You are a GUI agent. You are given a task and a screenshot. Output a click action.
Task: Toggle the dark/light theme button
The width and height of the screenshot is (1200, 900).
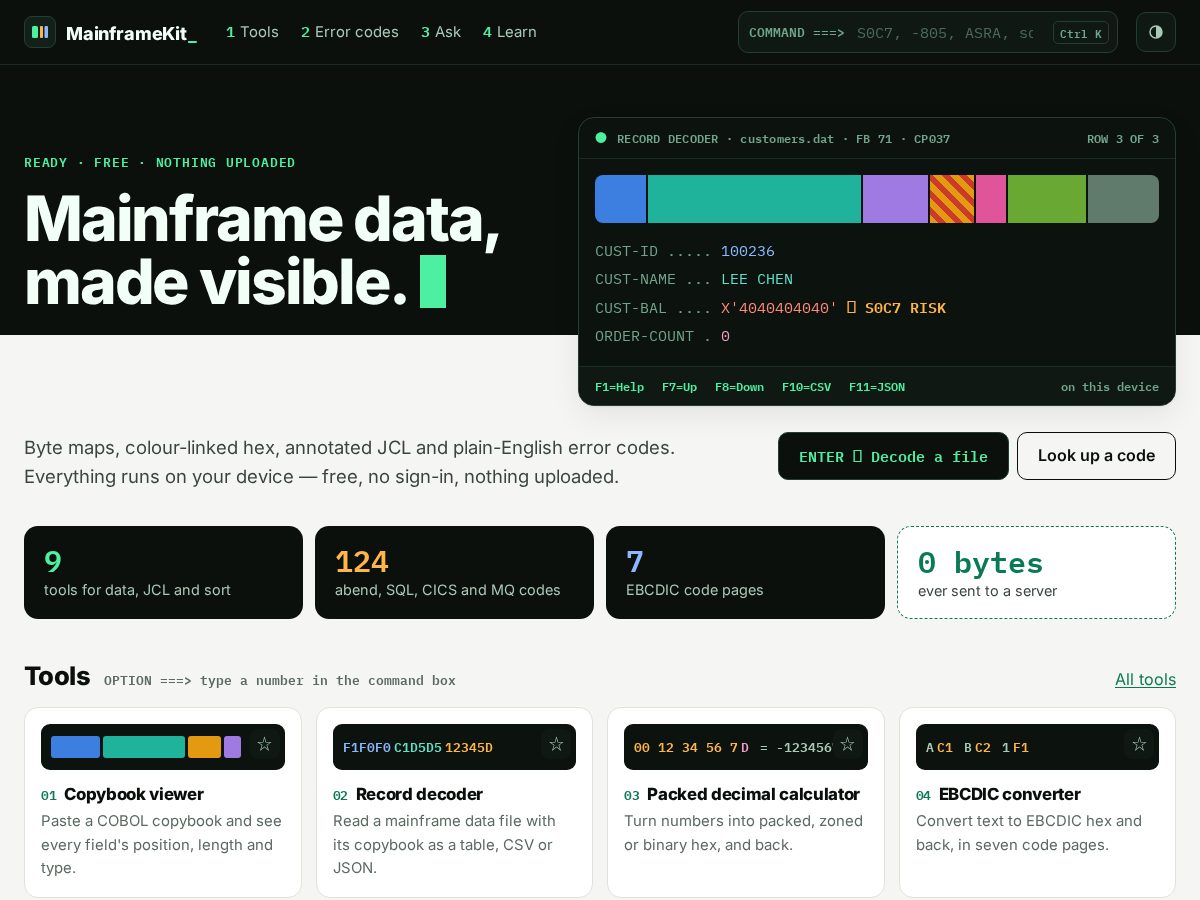click(x=1156, y=32)
